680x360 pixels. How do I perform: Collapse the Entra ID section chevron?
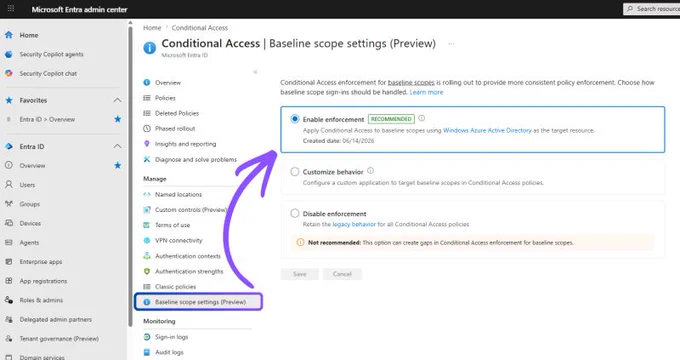117,147
